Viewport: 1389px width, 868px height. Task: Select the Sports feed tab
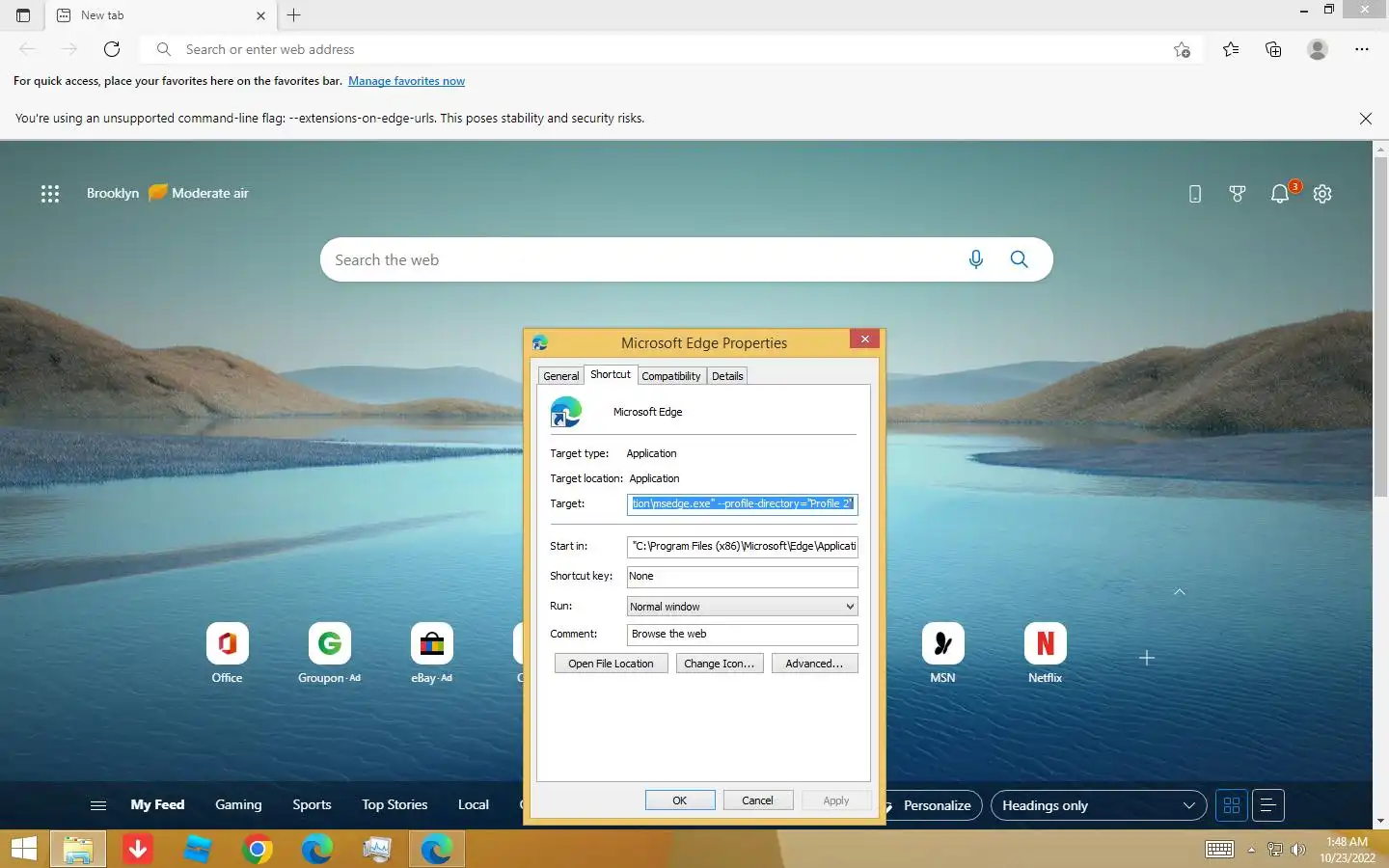pos(312,804)
